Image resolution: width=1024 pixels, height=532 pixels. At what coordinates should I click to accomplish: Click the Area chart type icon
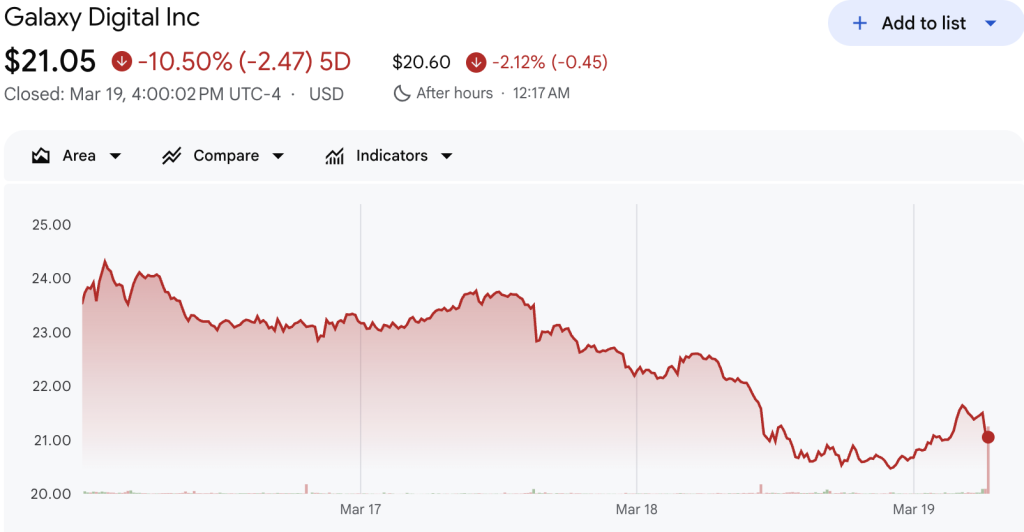click(41, 156)
